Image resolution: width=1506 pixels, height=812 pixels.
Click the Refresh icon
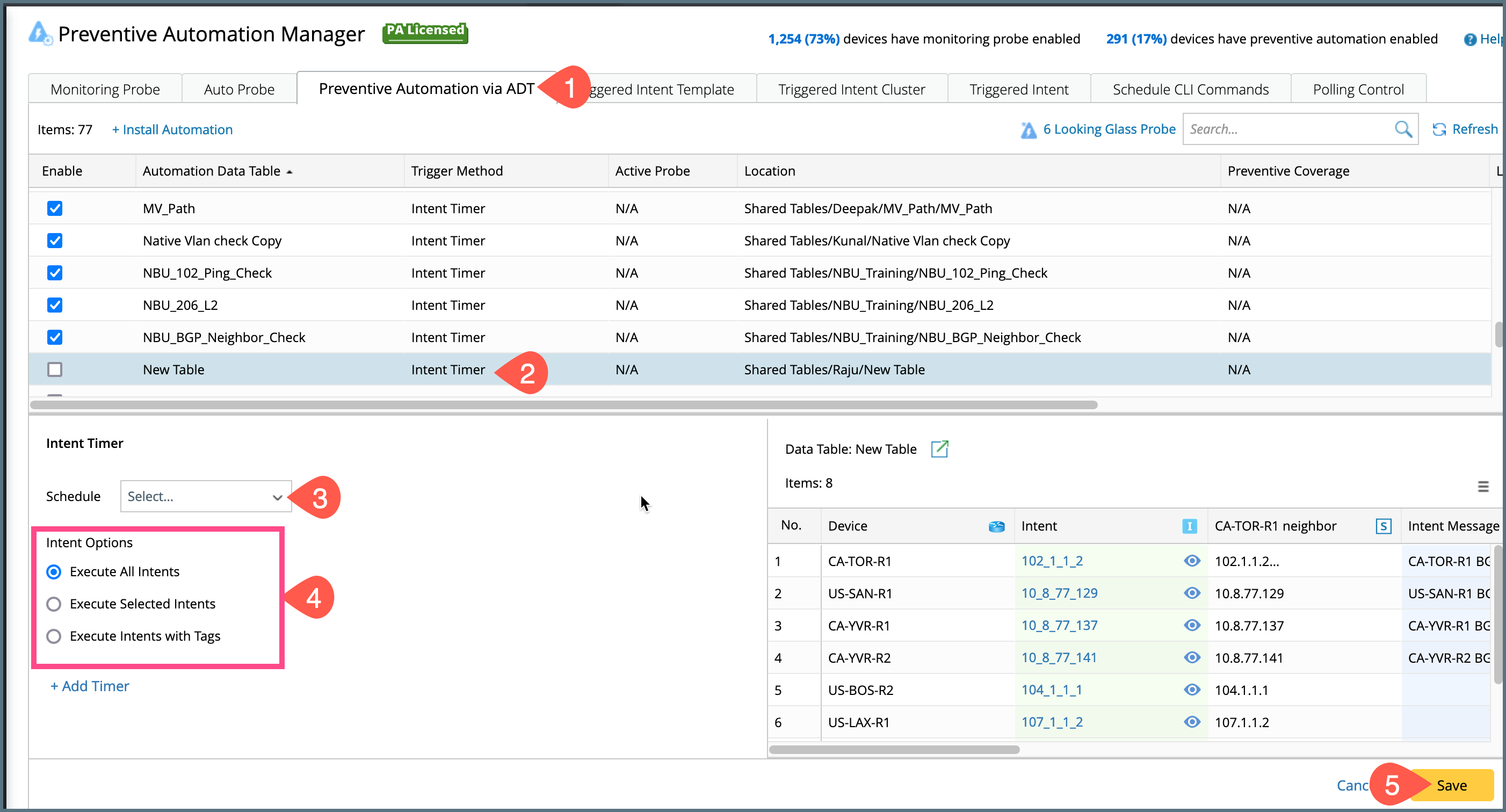pyautogui.click(x=1439, y=129)
